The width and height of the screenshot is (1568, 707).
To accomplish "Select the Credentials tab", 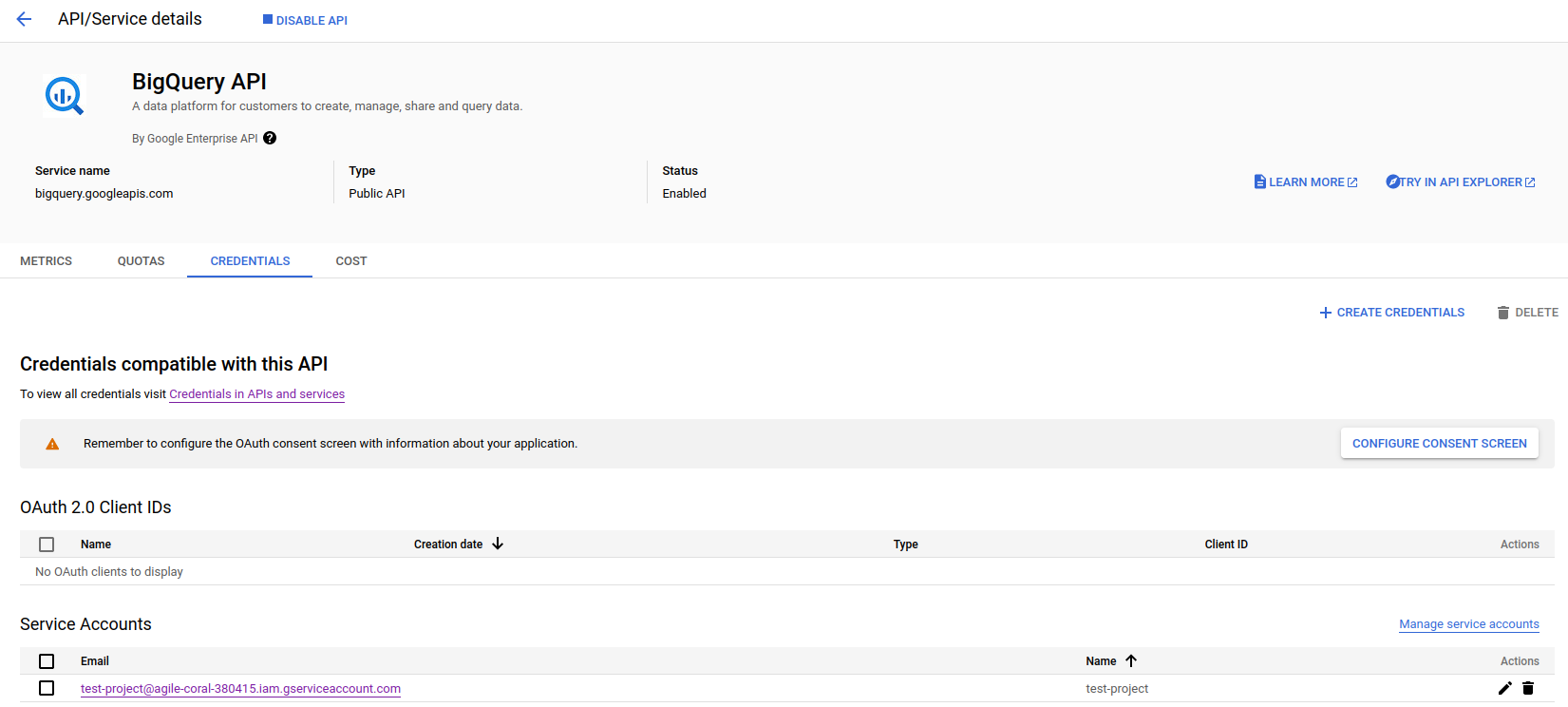I will (250, 260).
